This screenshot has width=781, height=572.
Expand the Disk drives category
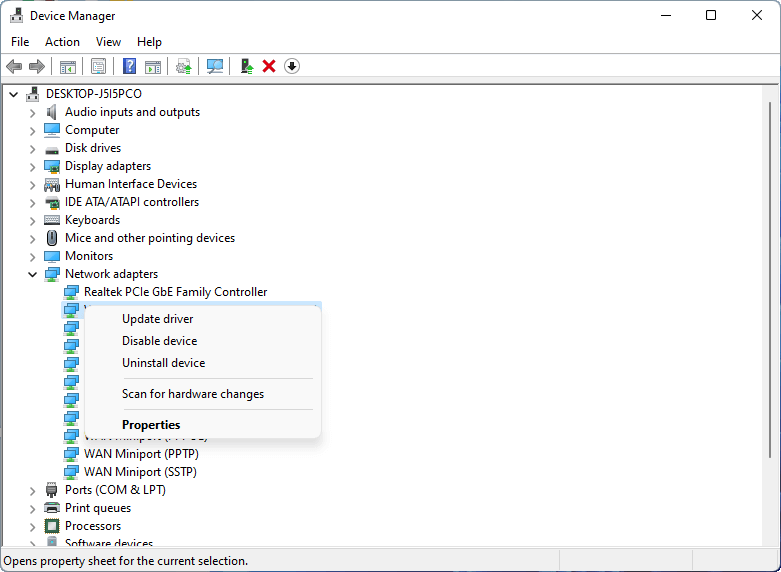(32, 149)
